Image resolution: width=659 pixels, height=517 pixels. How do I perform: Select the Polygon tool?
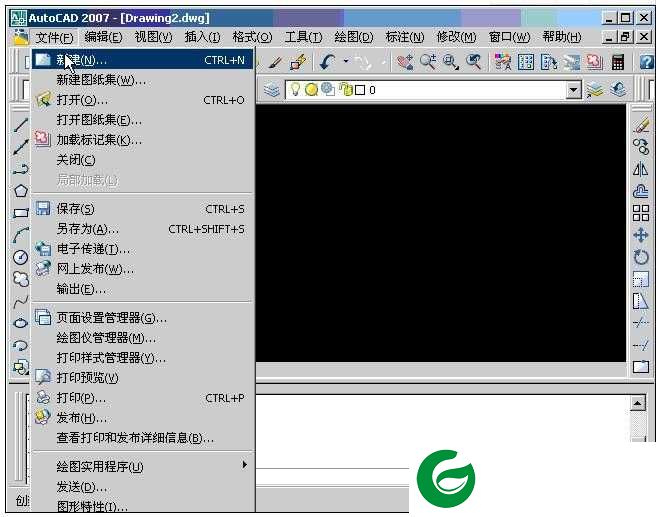(x=21, y=191)
